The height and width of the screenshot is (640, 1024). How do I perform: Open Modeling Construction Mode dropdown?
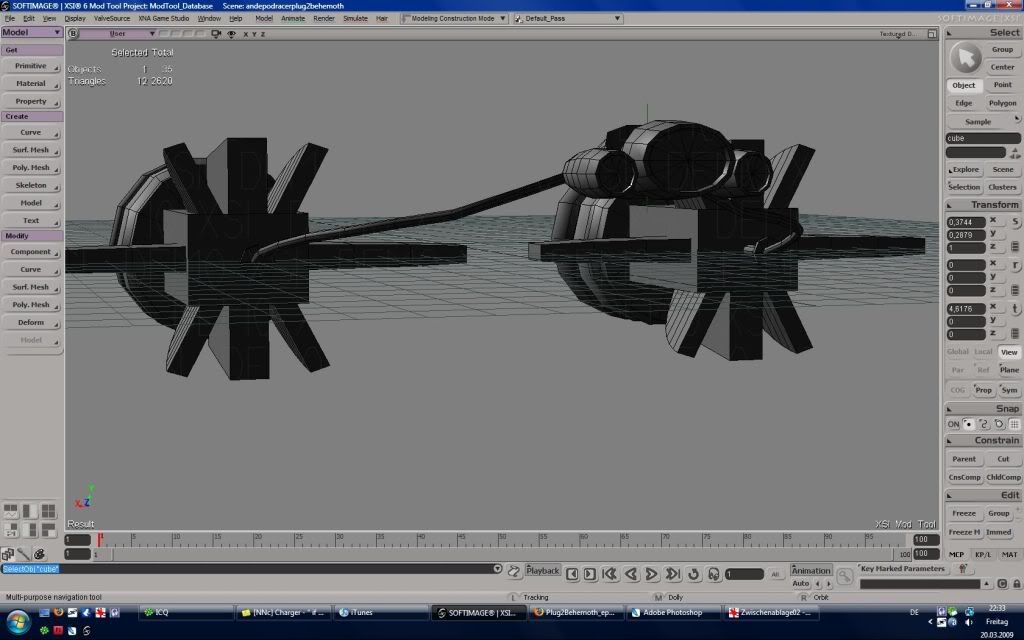coord(455,18)
